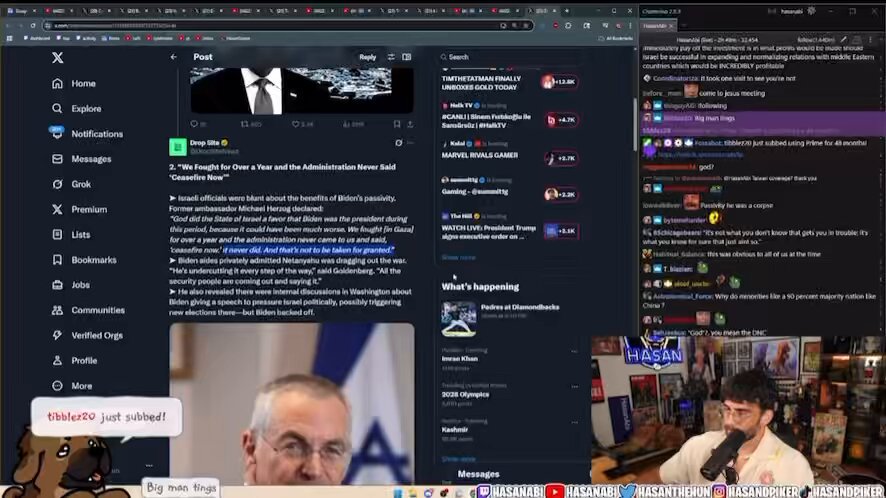The width and height of the screenshot is (886, 498).
Task: Open Chatterino settings gear icon
Action: [811, 11]
